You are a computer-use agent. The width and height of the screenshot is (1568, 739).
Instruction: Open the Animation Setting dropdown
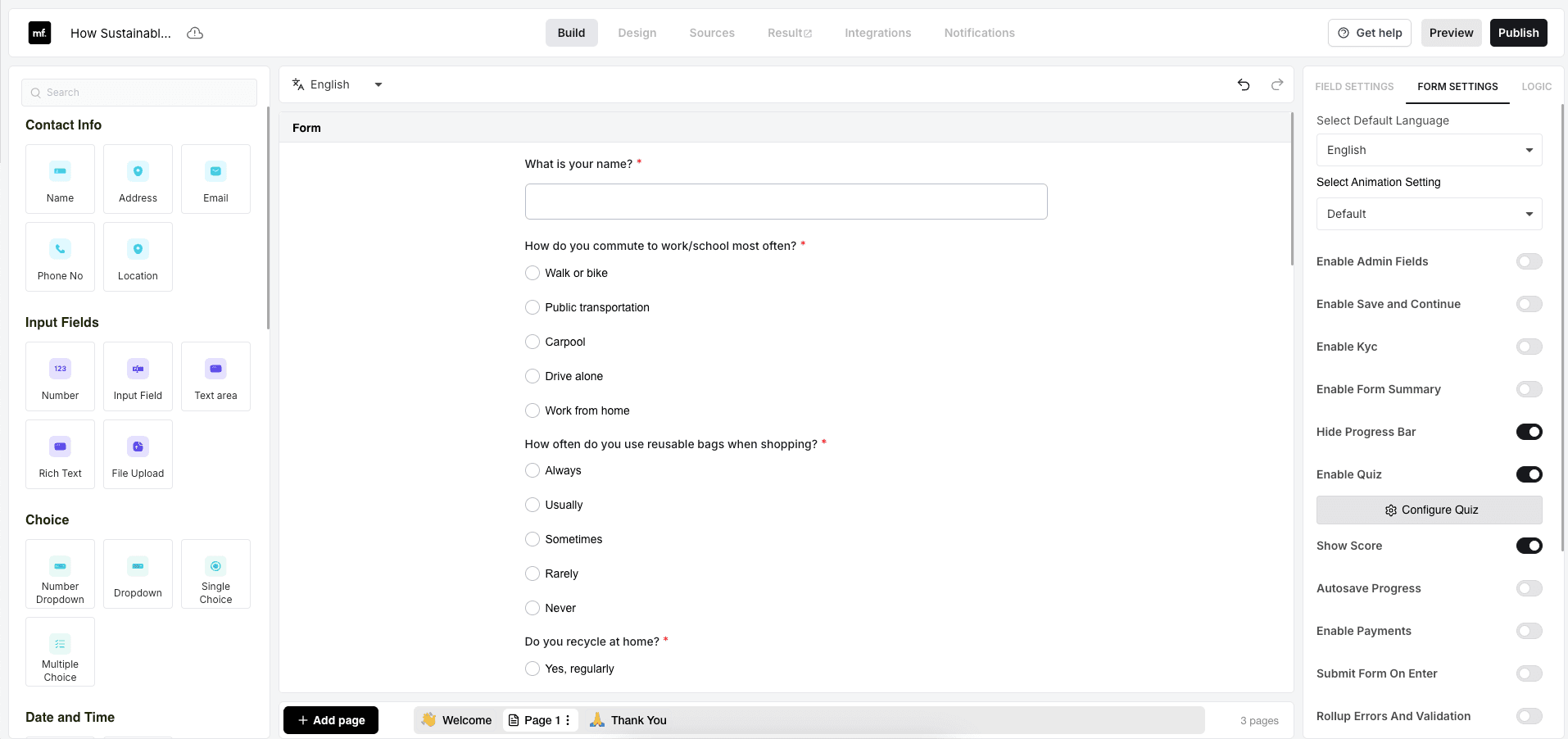1428,214
